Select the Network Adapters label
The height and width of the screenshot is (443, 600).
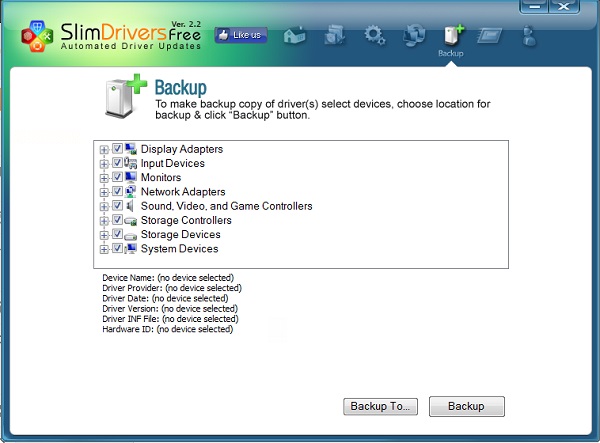pos(183,192)
